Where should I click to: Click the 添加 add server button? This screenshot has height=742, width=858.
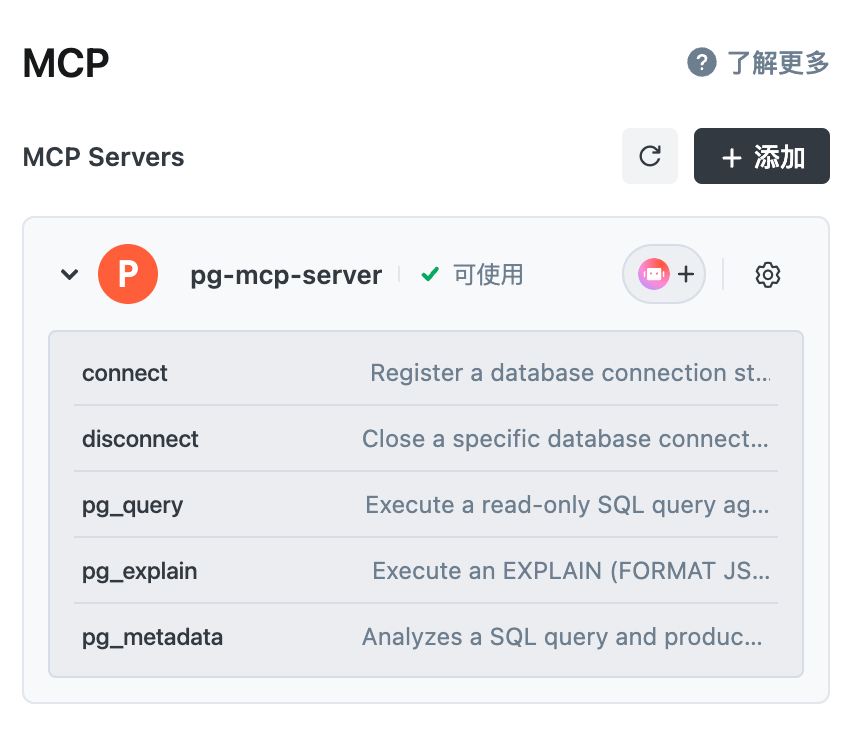coord(762,156)
